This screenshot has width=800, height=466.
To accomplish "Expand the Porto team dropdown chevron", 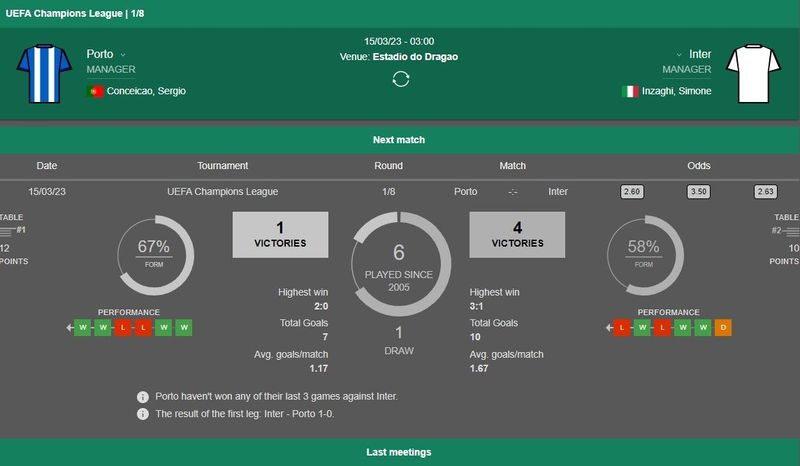I will click(123, 55).
